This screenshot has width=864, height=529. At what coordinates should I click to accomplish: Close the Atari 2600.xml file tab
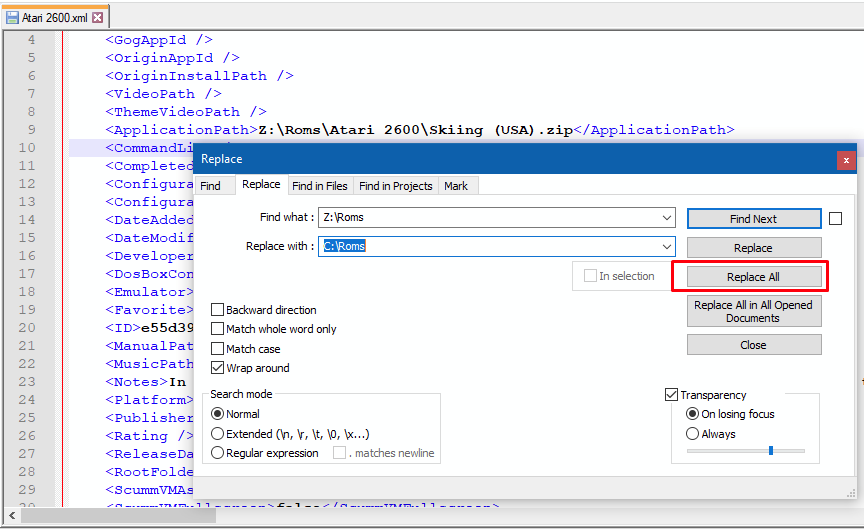pos(97,17)
